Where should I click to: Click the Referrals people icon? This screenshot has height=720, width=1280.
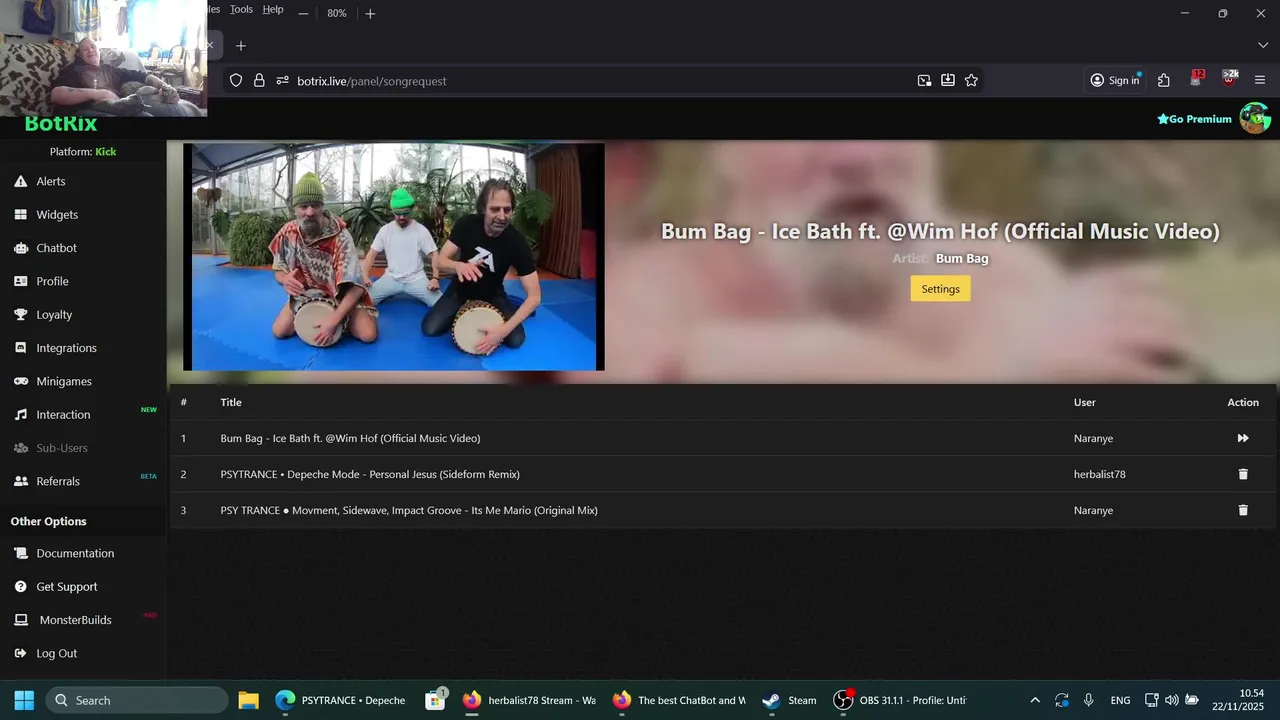[20, 481]
